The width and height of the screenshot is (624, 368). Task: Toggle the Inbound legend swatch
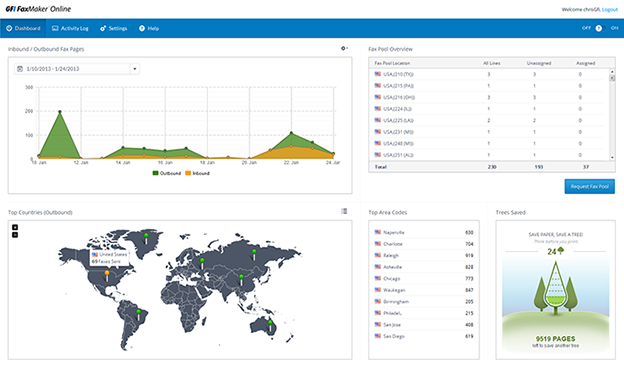pos(188,173)
